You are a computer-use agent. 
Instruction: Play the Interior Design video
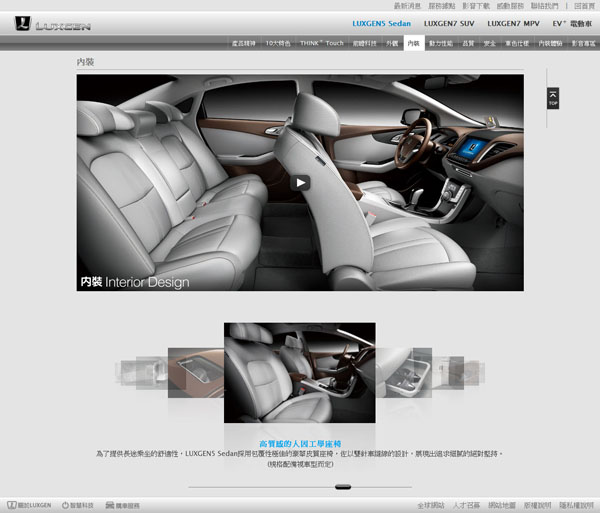pos(300,182)
